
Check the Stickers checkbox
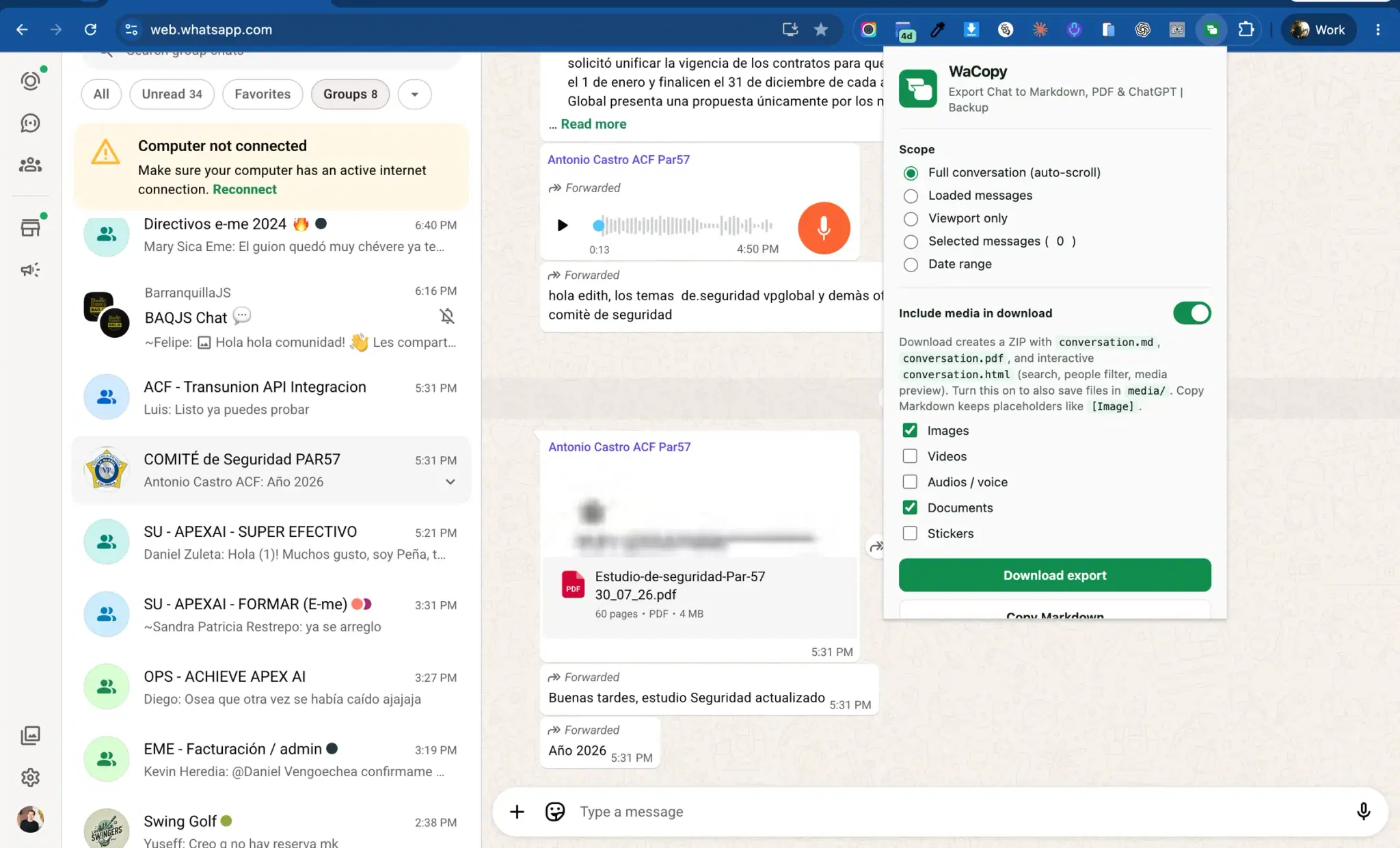[x=910, y=533]
